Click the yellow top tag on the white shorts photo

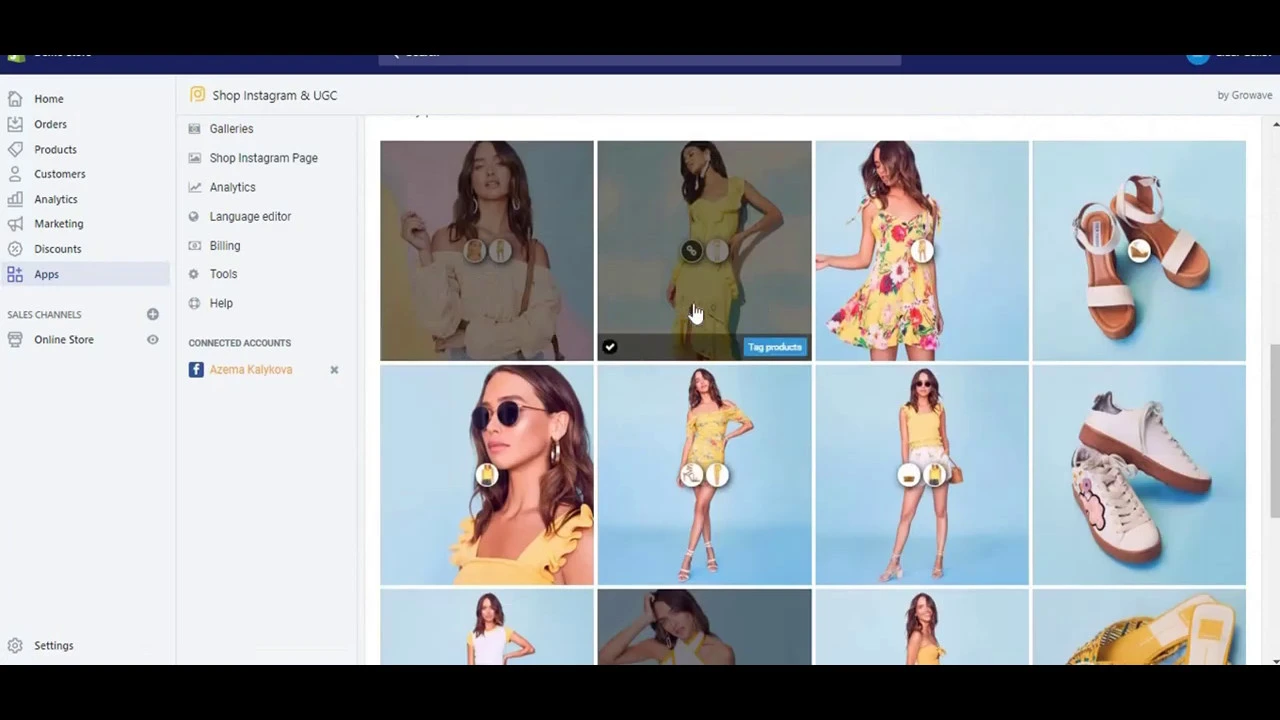click(x=934, y=476)
